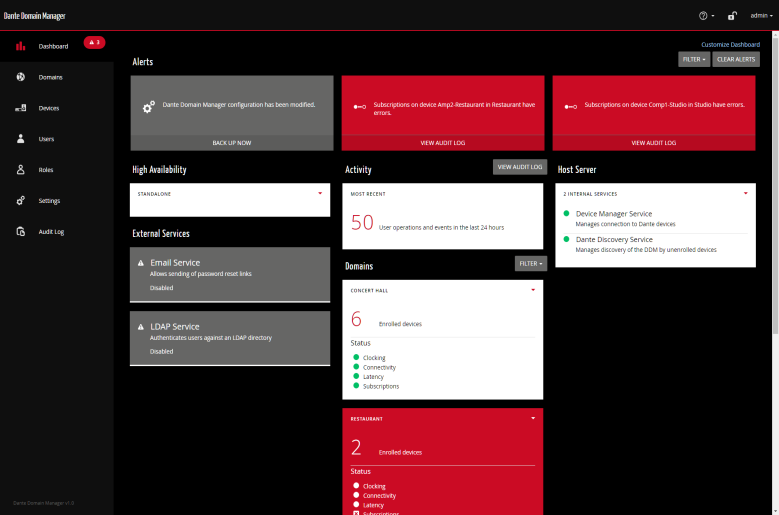Click the Domains globe icon

pos(20,77)
